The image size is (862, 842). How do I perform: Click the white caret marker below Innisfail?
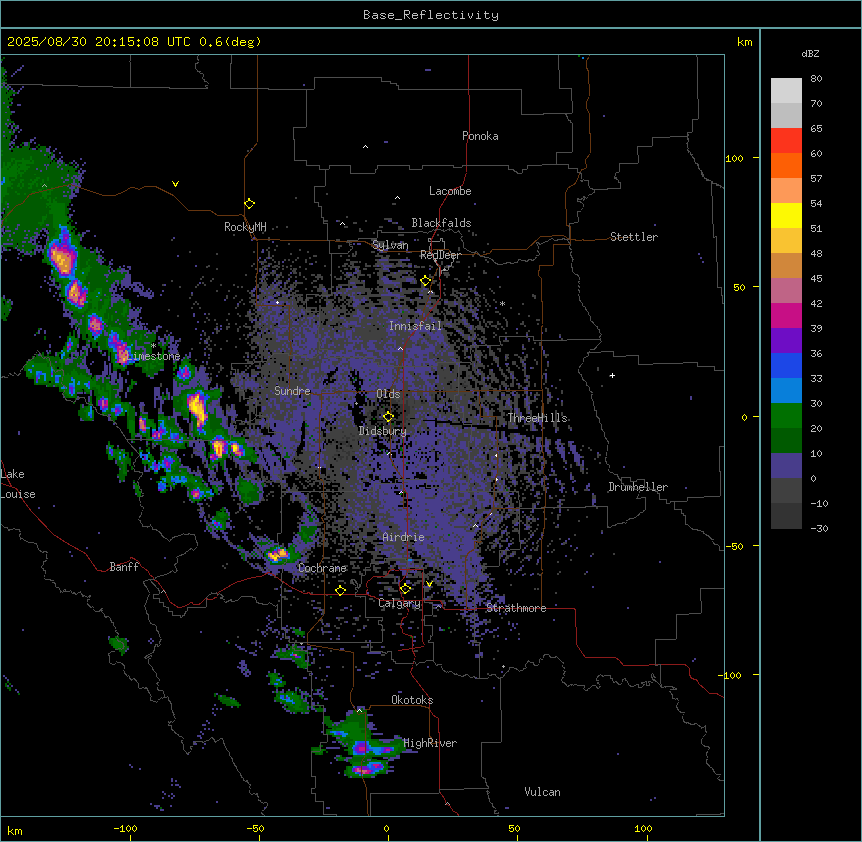(x=400, y=348)
